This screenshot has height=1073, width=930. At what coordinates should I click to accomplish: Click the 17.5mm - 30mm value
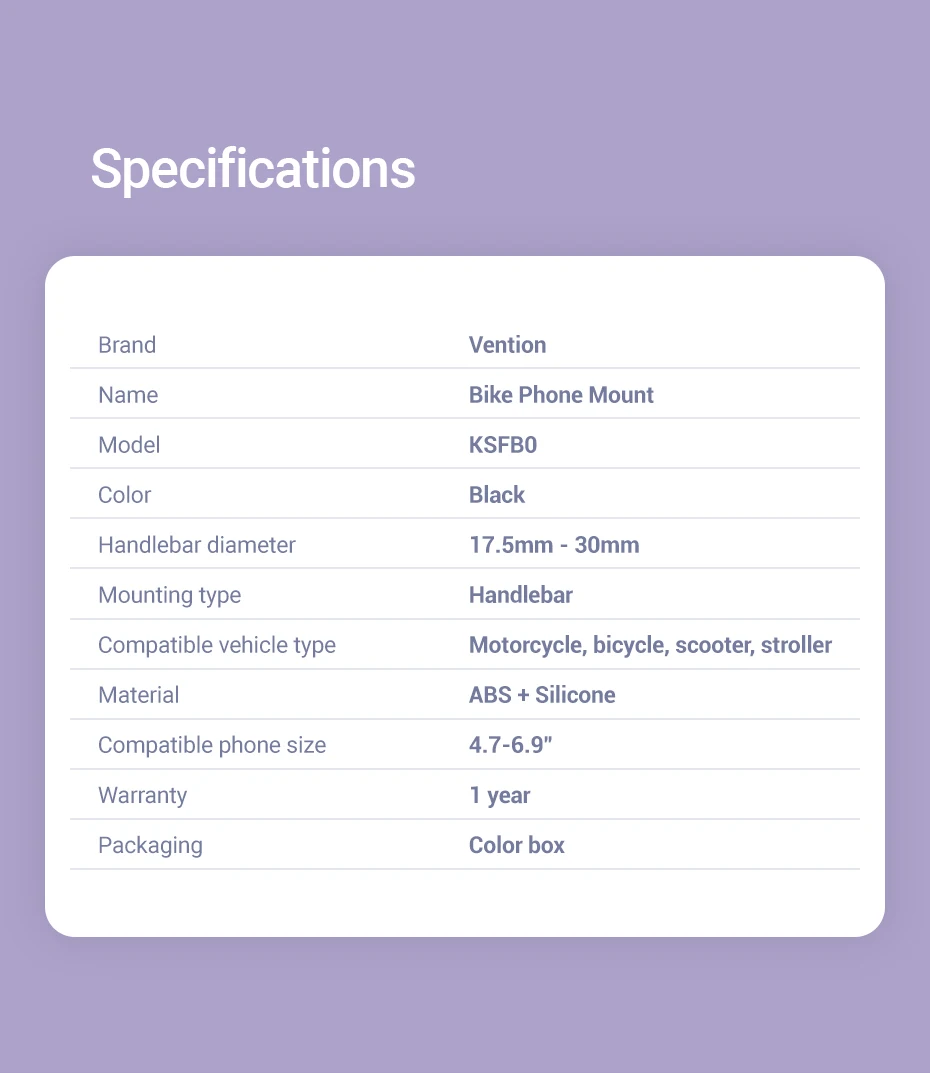coord(554,545)
